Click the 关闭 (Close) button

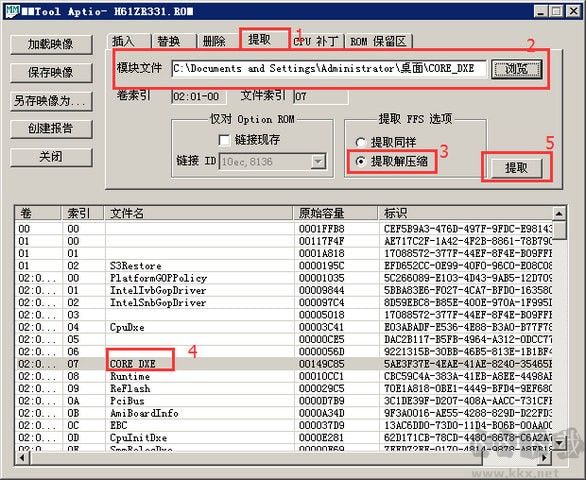point(51,157)
